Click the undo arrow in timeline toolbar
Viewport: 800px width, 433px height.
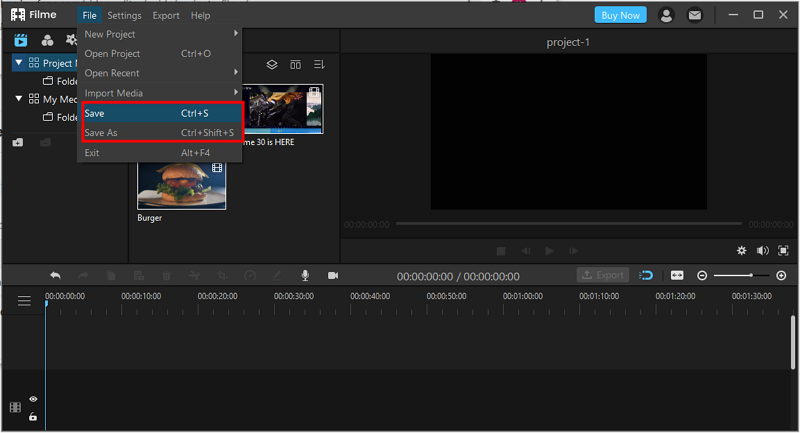point(56,276)
